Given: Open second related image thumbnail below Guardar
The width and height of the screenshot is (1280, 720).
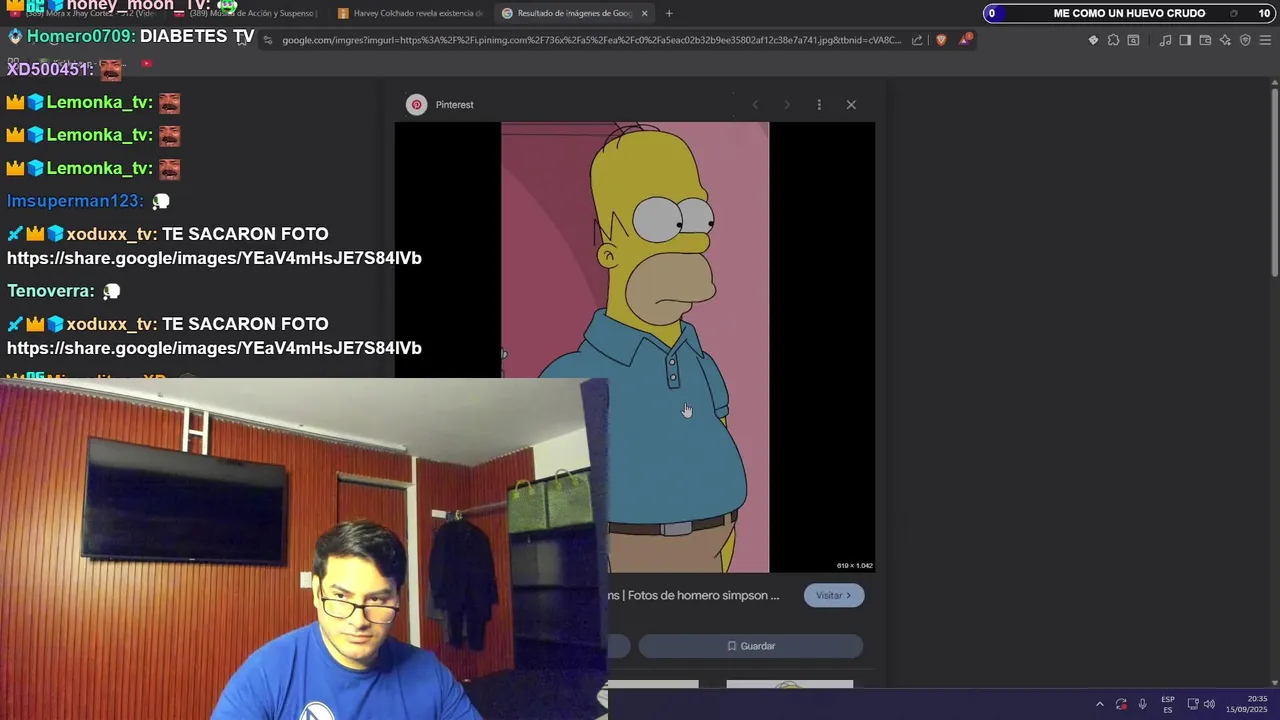Looking at the screenshot, I should pos(790,684).
